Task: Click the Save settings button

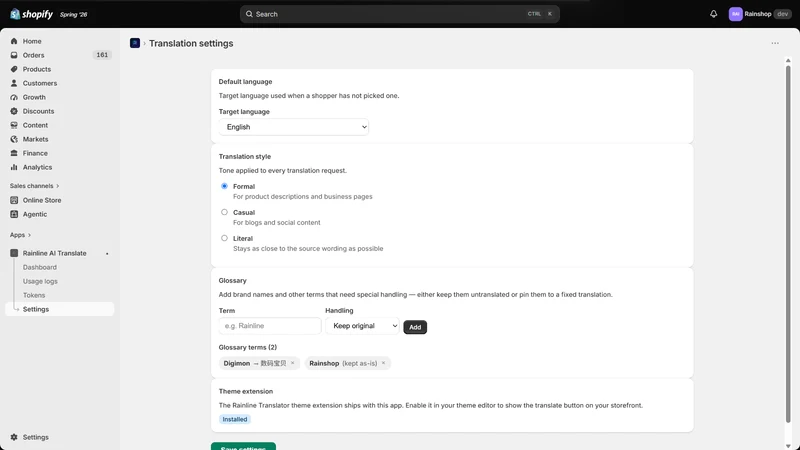Action: 243,446
